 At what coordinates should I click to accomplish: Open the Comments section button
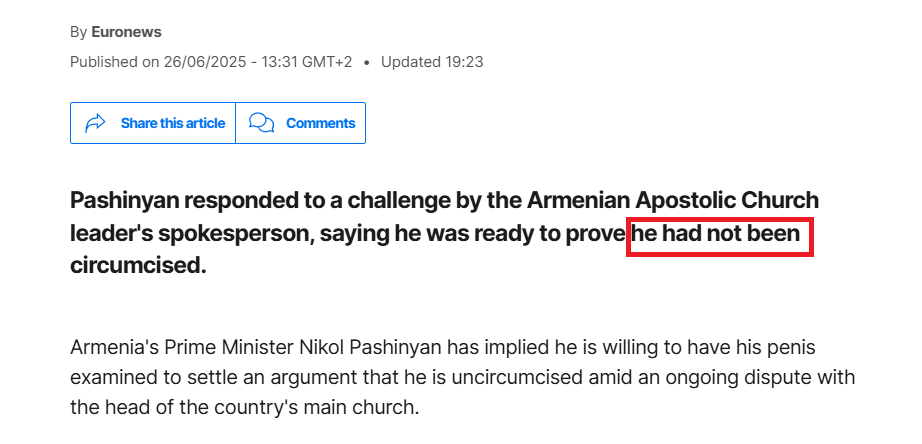click(x=300, y=123)
